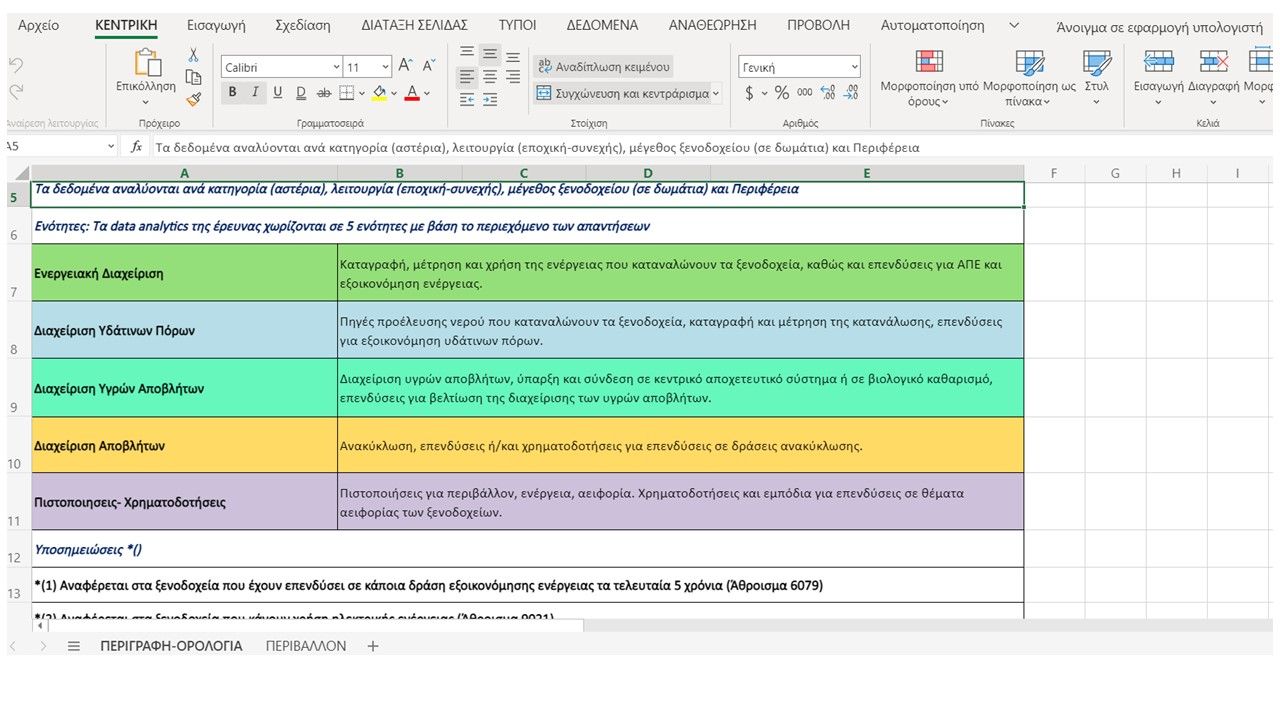
Task: Toggle strikethrough formatting
Action: (x=323, y=93)
